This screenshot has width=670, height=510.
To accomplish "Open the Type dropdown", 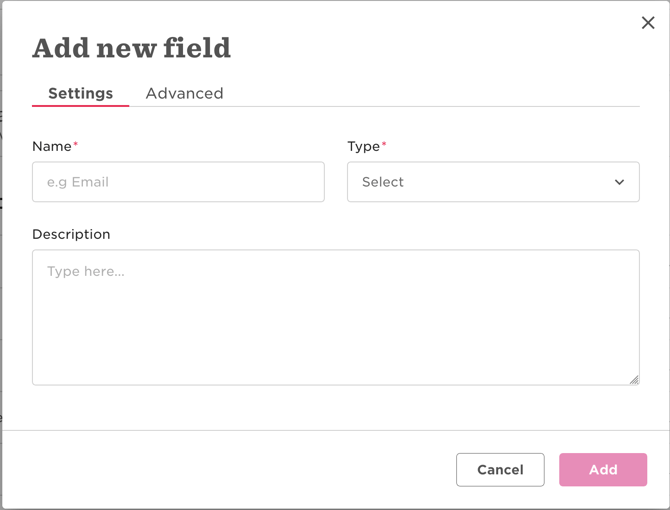I will tap(493, 182).
